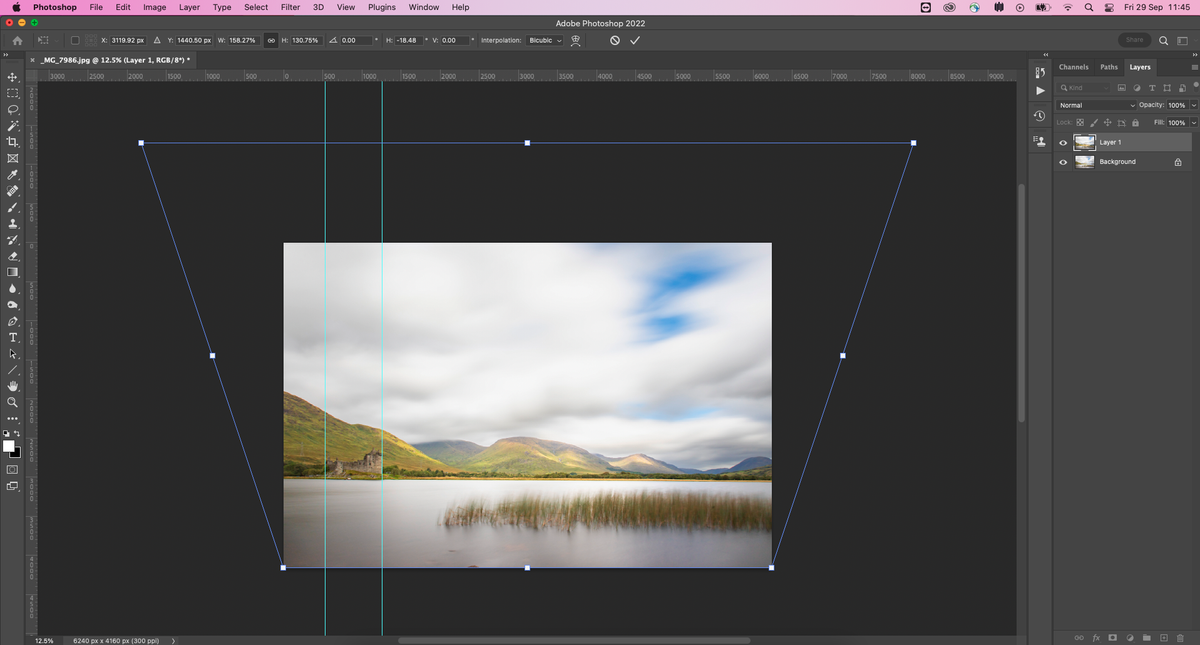Click the foreground color swatch
Viewport: 1200px width, 645px height.
[x=9, y=446]
